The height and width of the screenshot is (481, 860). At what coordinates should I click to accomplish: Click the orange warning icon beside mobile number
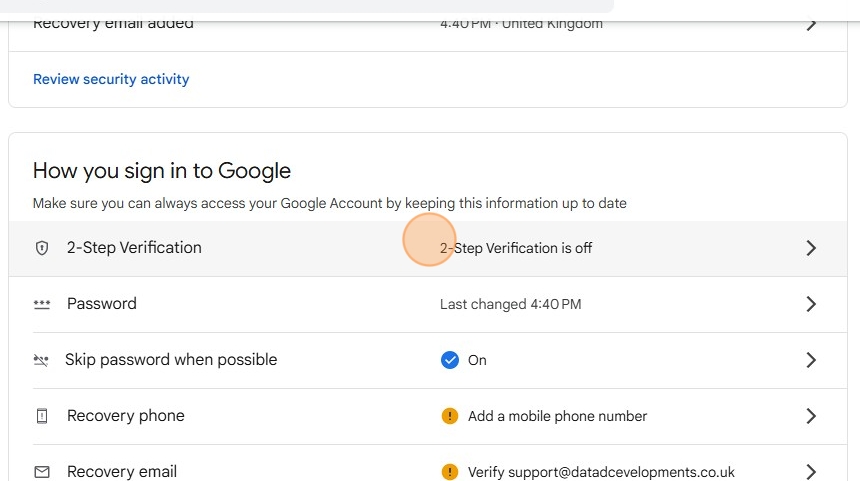pos(450,416)
